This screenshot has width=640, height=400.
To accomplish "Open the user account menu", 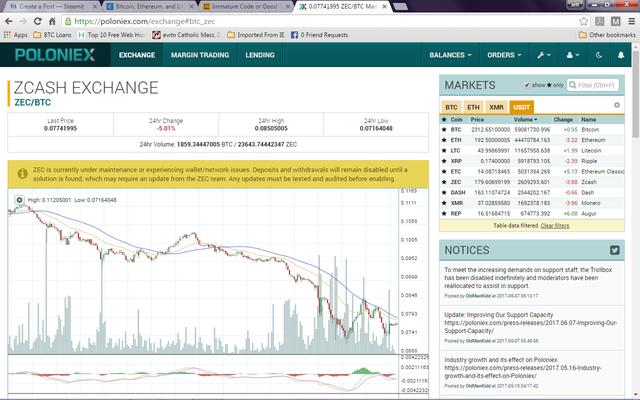I will (x=573, y=55).
